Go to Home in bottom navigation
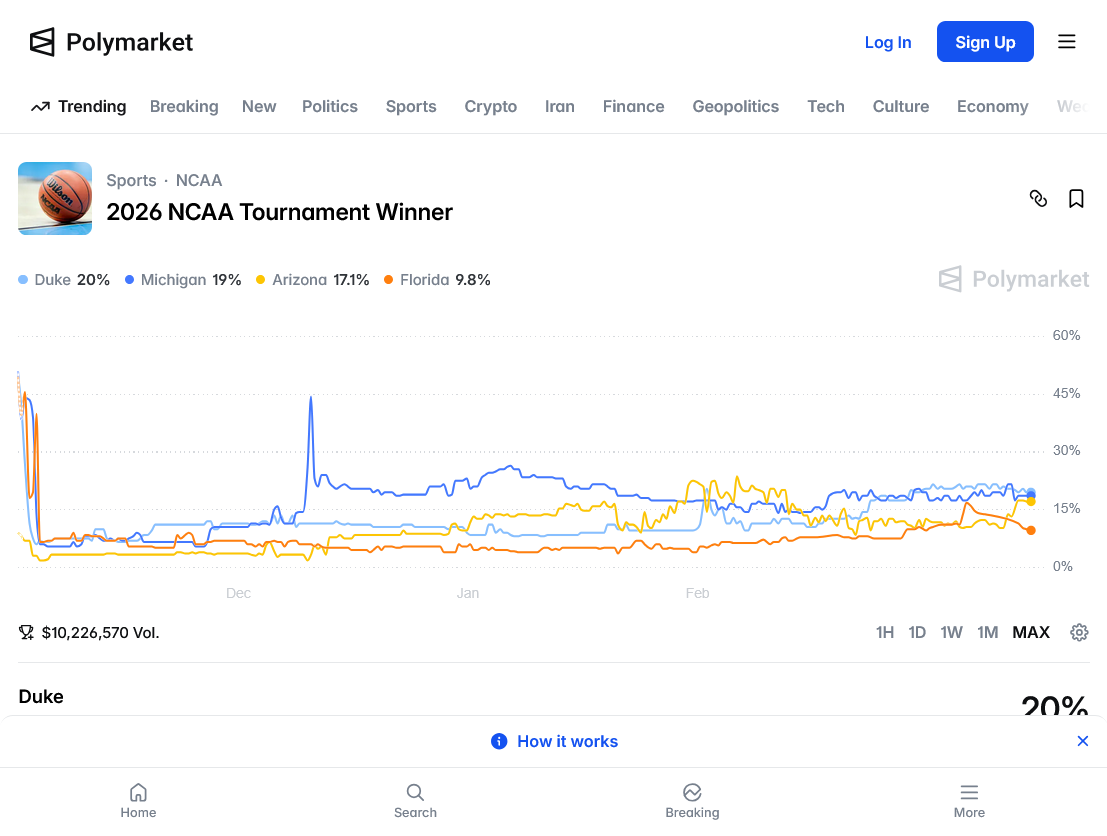Image resolution: width=1107 pixels, height=836 pixels. (138, 800)
